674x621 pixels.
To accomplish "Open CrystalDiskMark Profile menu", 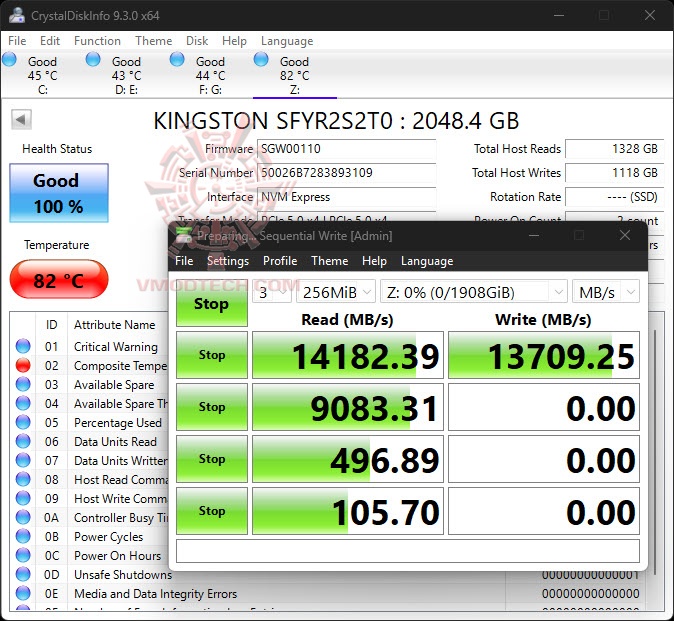I will [x=280, y=261].
